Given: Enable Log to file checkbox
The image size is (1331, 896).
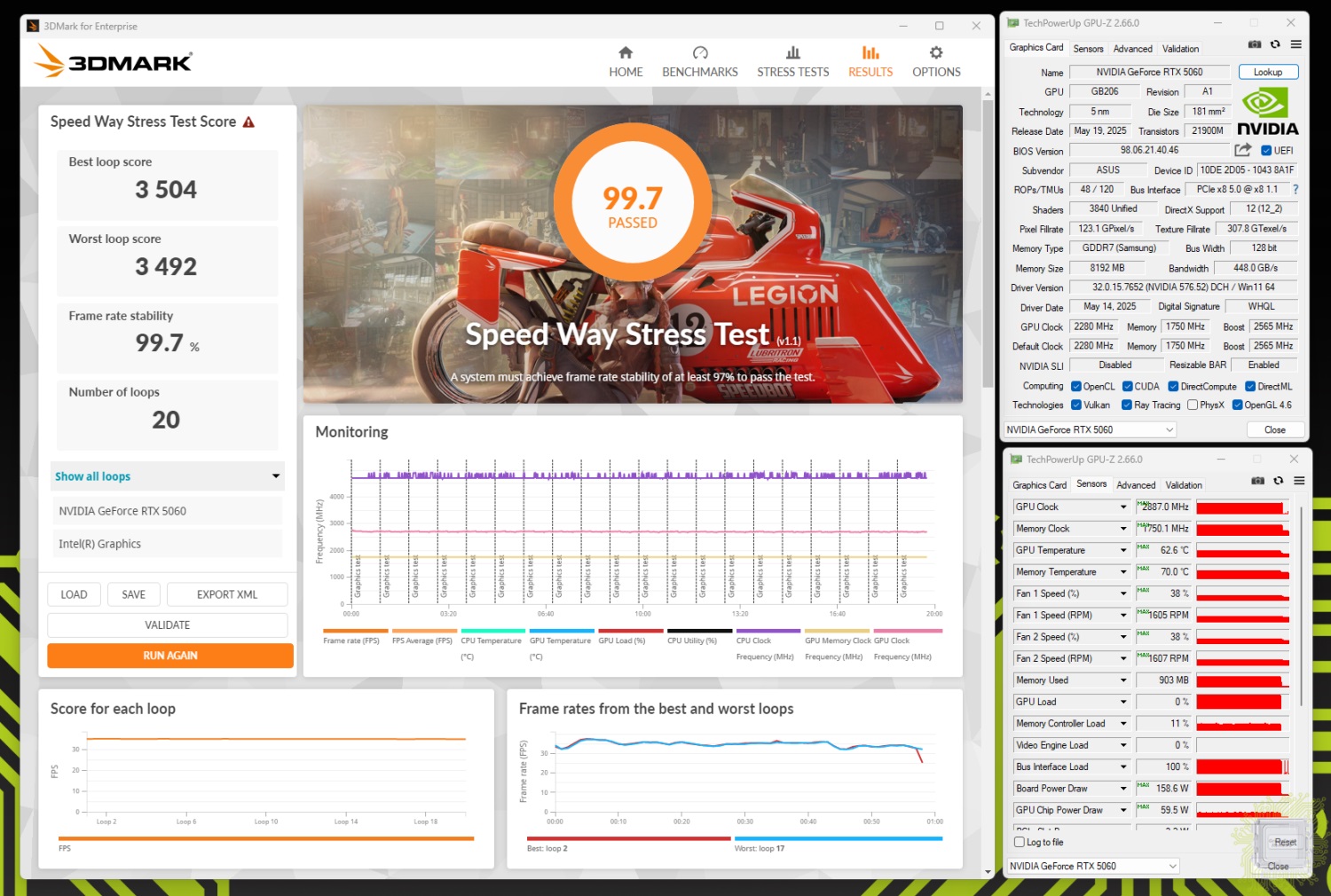Looking at the screenshot, I should (x=1020, y=842).
